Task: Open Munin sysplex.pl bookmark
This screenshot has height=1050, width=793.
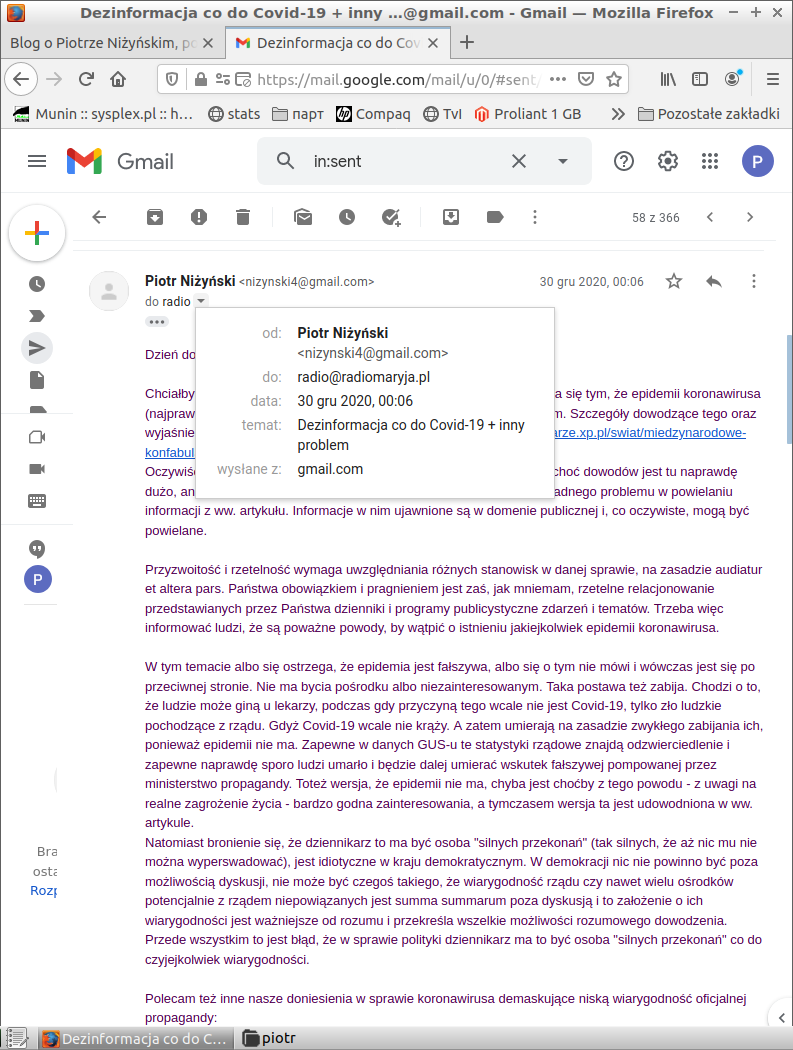Action: pyautogui.click(x=103, y=114)
